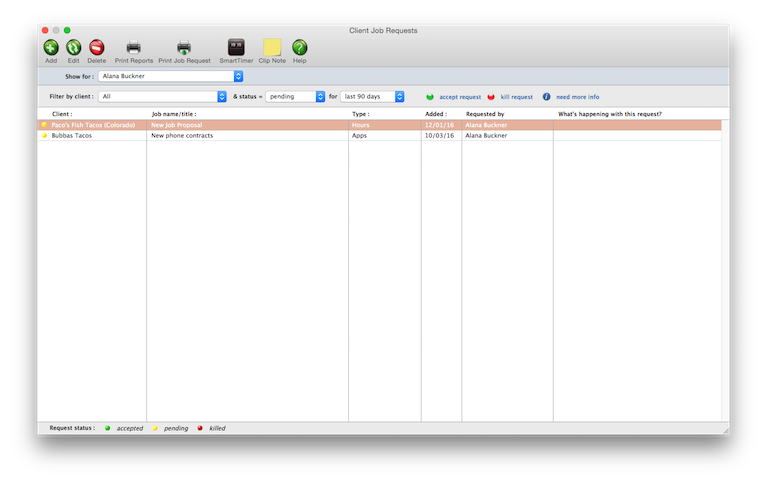Open the Help icon

[299, 47]
